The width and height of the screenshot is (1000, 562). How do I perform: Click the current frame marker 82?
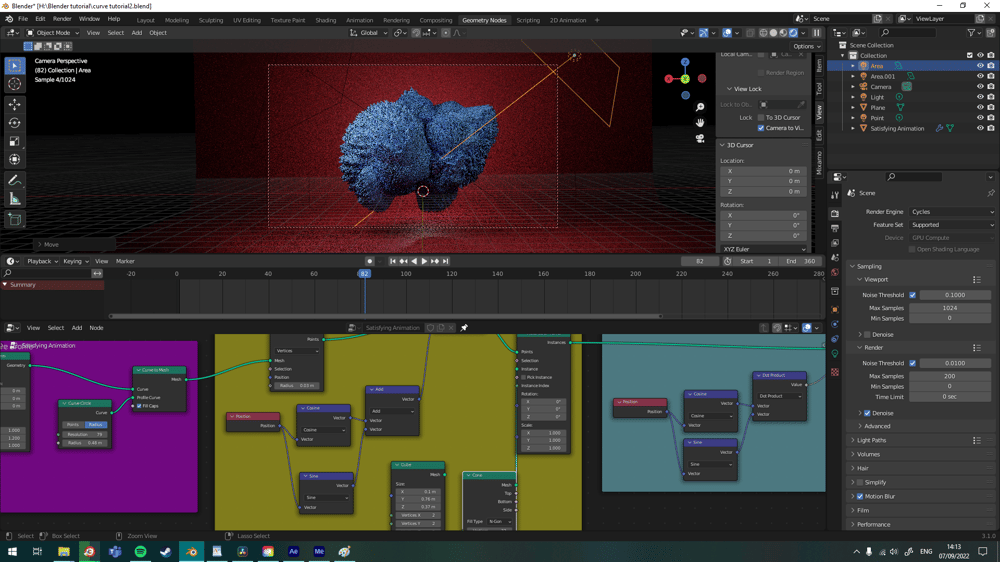(364, 273)
